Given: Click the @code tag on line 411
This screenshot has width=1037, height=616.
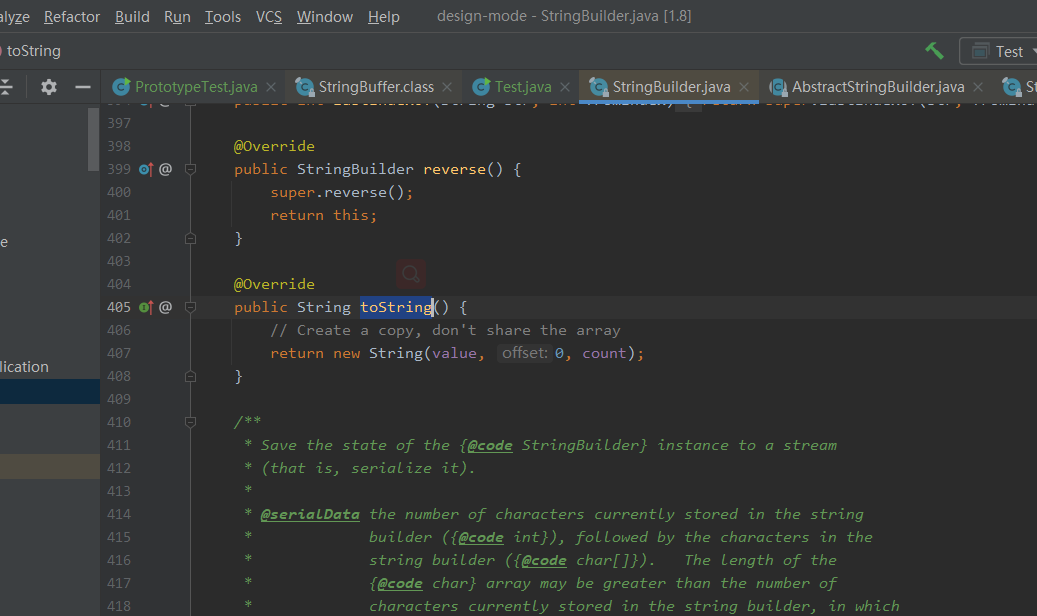Looking at the screenshot, I should coord(490,445).
